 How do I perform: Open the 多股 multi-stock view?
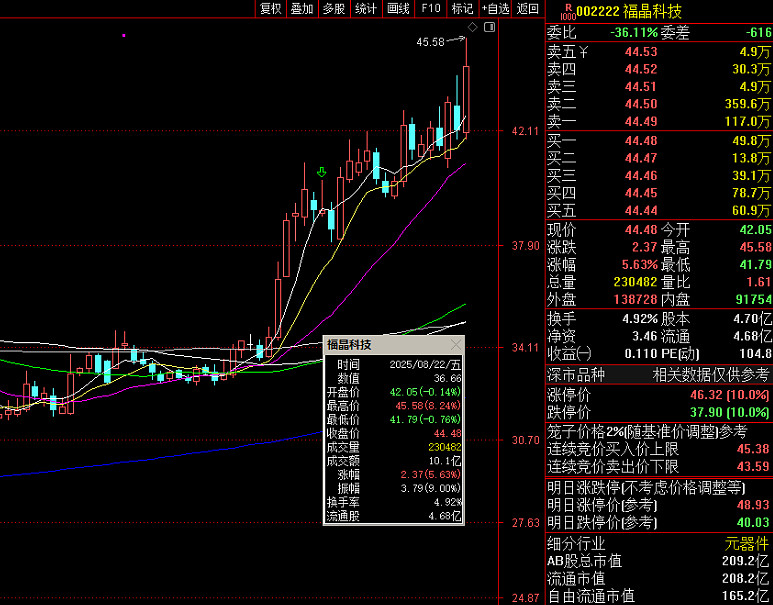pos(334,8)
